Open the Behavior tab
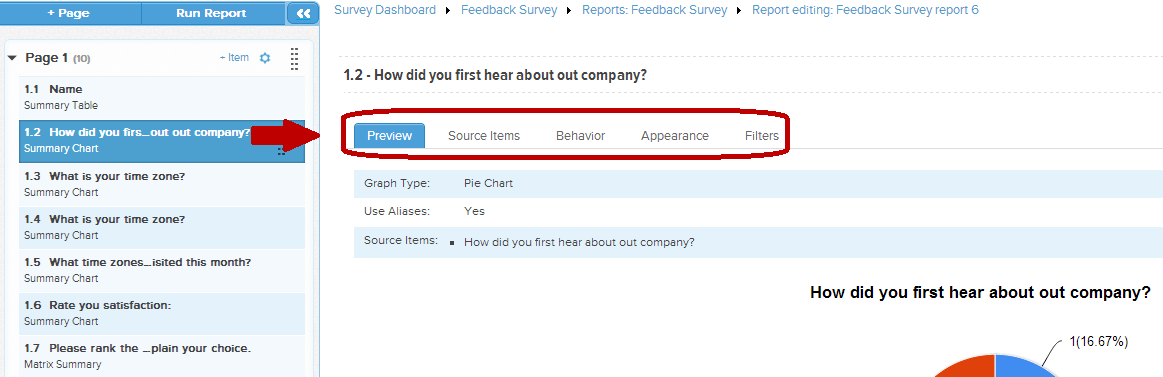1163x377 pixels. pos(581,136)
